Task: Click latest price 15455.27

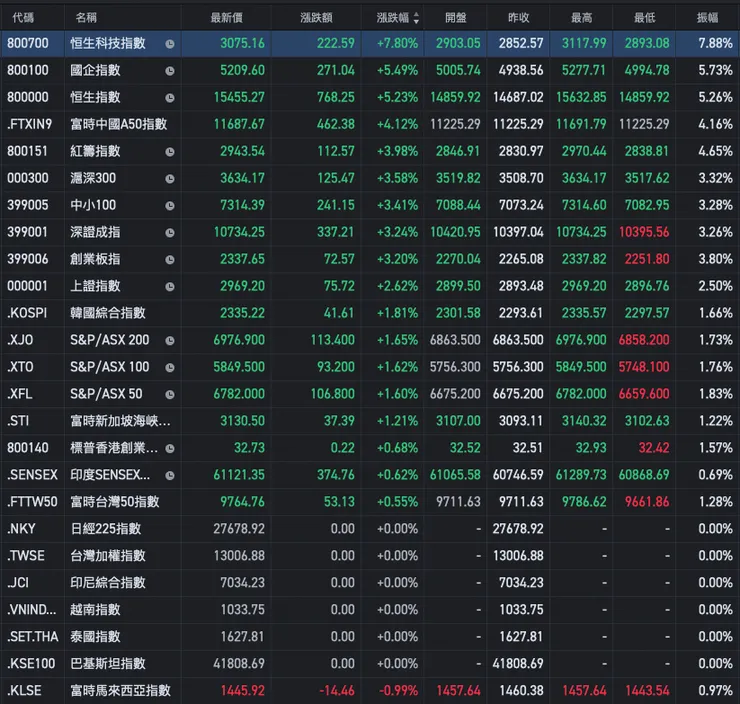Action: click(x=239, y=97)
